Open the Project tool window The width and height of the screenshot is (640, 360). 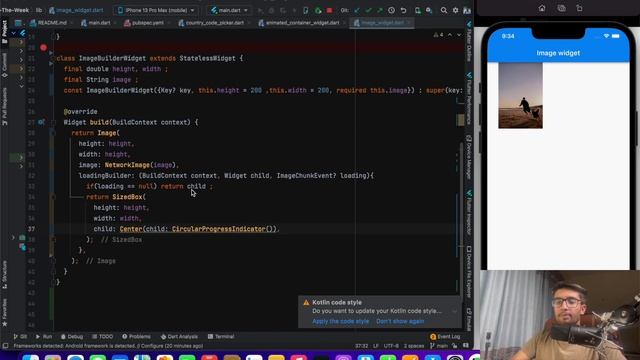[4, 32]
